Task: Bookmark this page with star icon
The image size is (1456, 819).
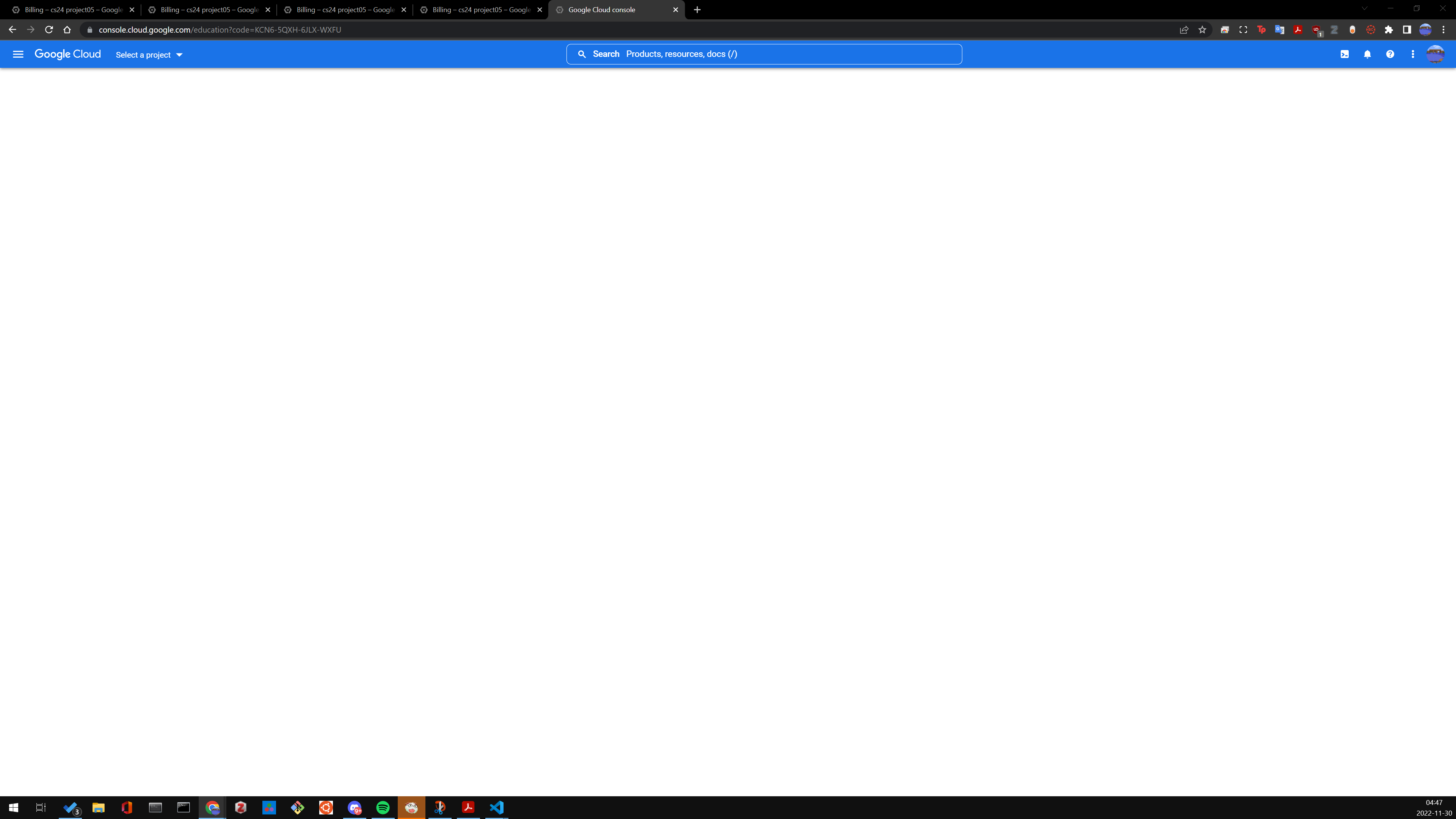Action: 1202,30
